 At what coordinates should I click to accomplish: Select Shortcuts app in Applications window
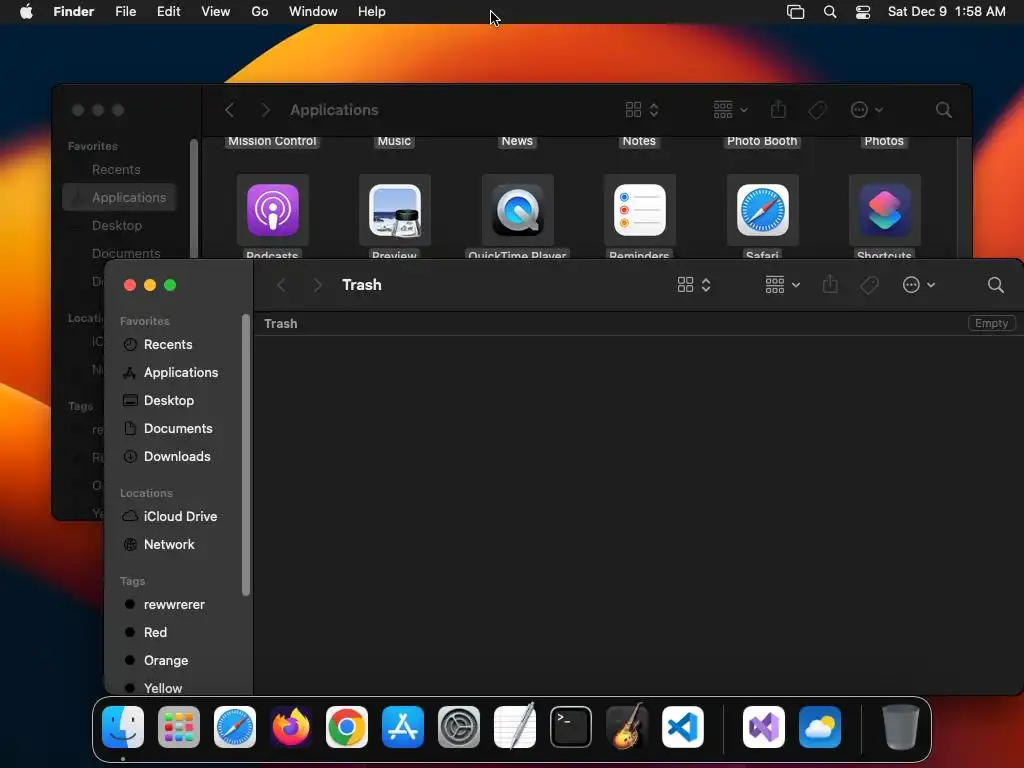click(885, 210)
